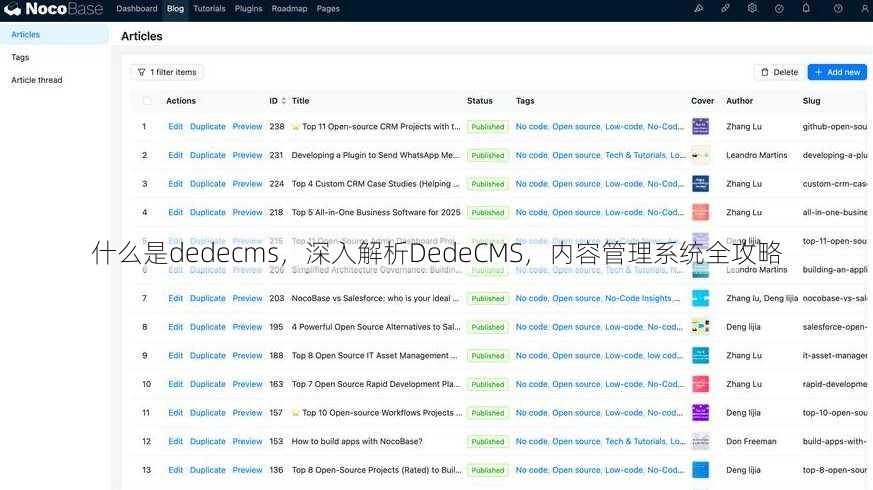Click the filter funnel icon
873x490 pixels.
click(141, 72)
